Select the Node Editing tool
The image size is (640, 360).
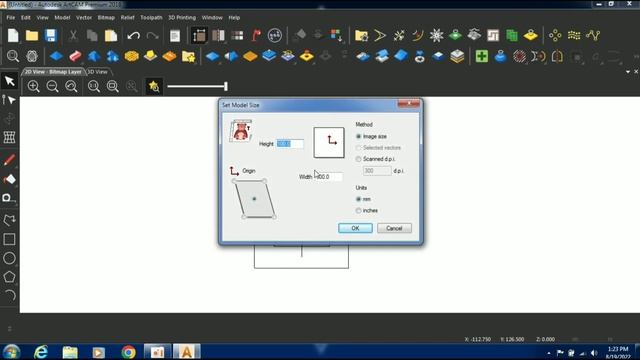click(9, 100)
